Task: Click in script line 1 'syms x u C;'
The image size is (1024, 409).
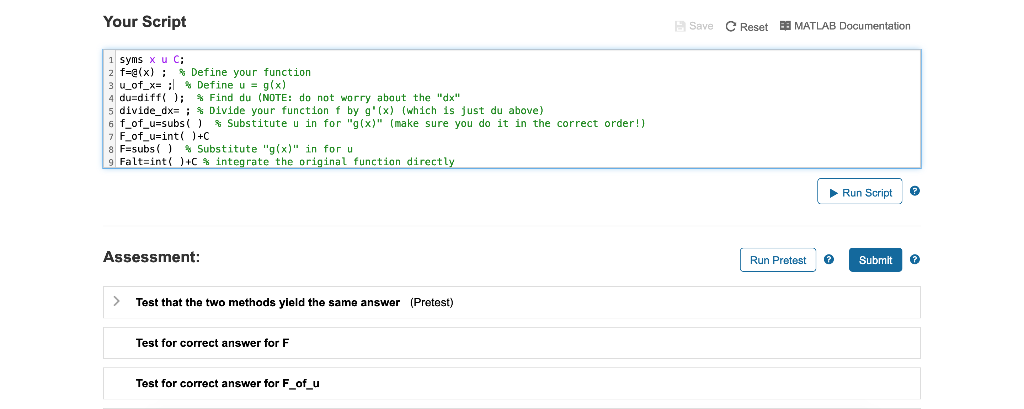Action: tap(152, 59)
